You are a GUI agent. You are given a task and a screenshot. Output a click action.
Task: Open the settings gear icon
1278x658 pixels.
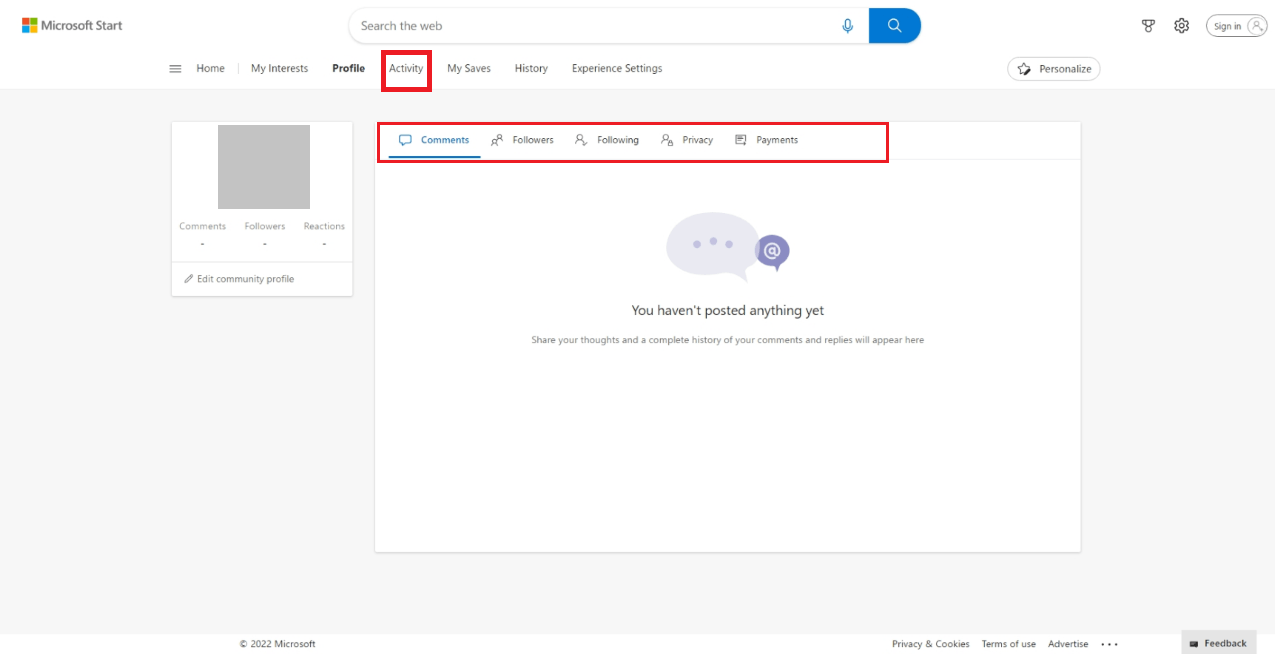[1182, 26]
